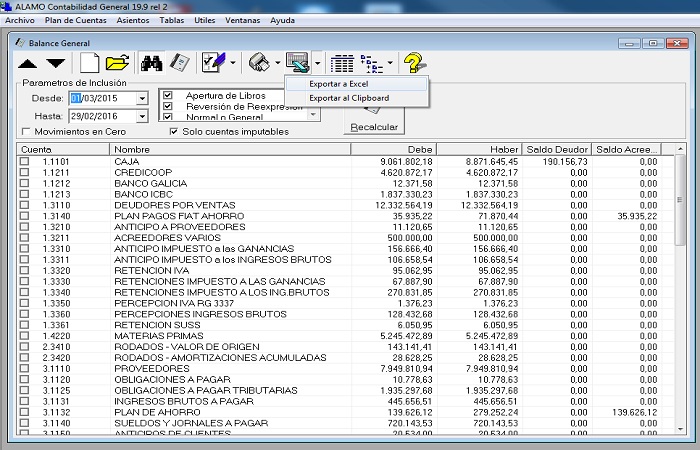
Task: Check the box for 3.1110 PROVEEDORES
Action: (24, 368)
